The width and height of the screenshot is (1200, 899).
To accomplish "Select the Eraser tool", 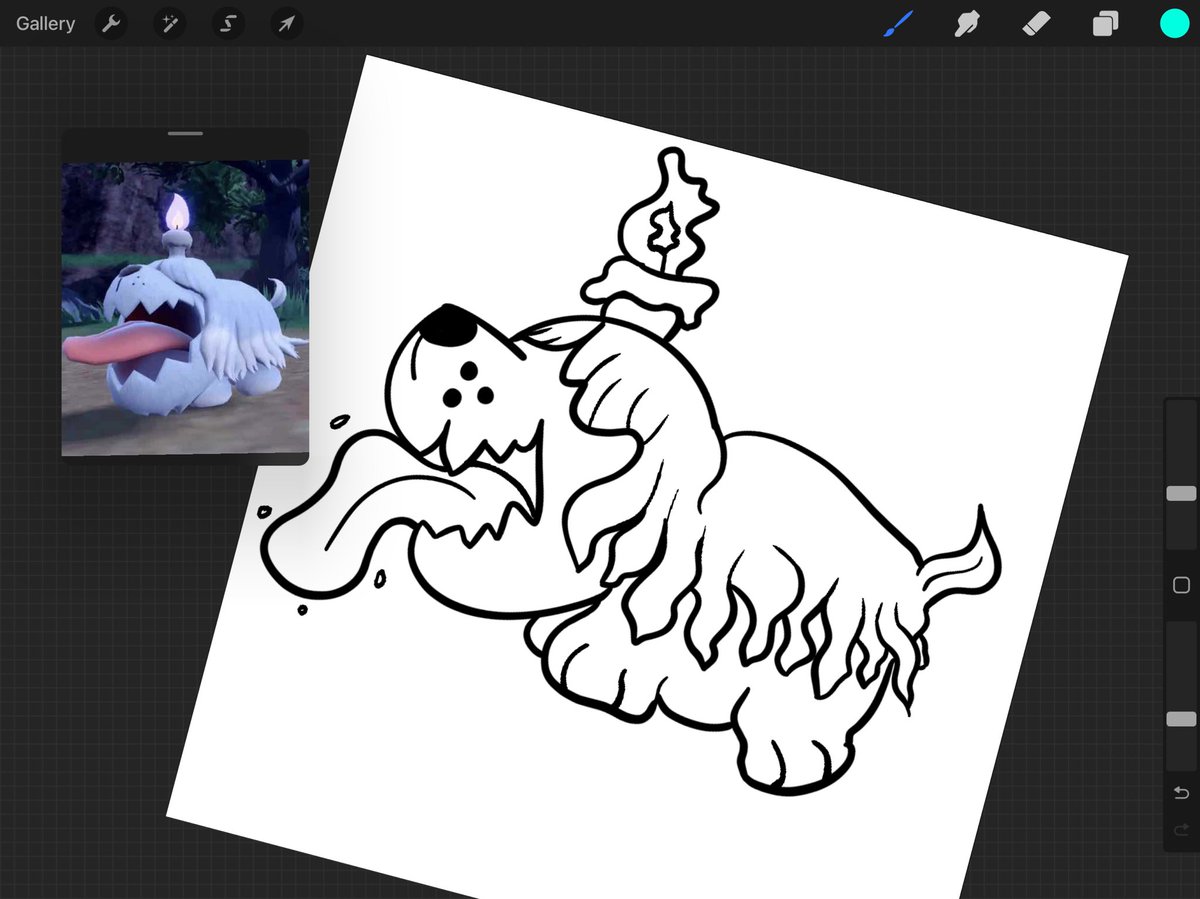I will [1037, 24].
